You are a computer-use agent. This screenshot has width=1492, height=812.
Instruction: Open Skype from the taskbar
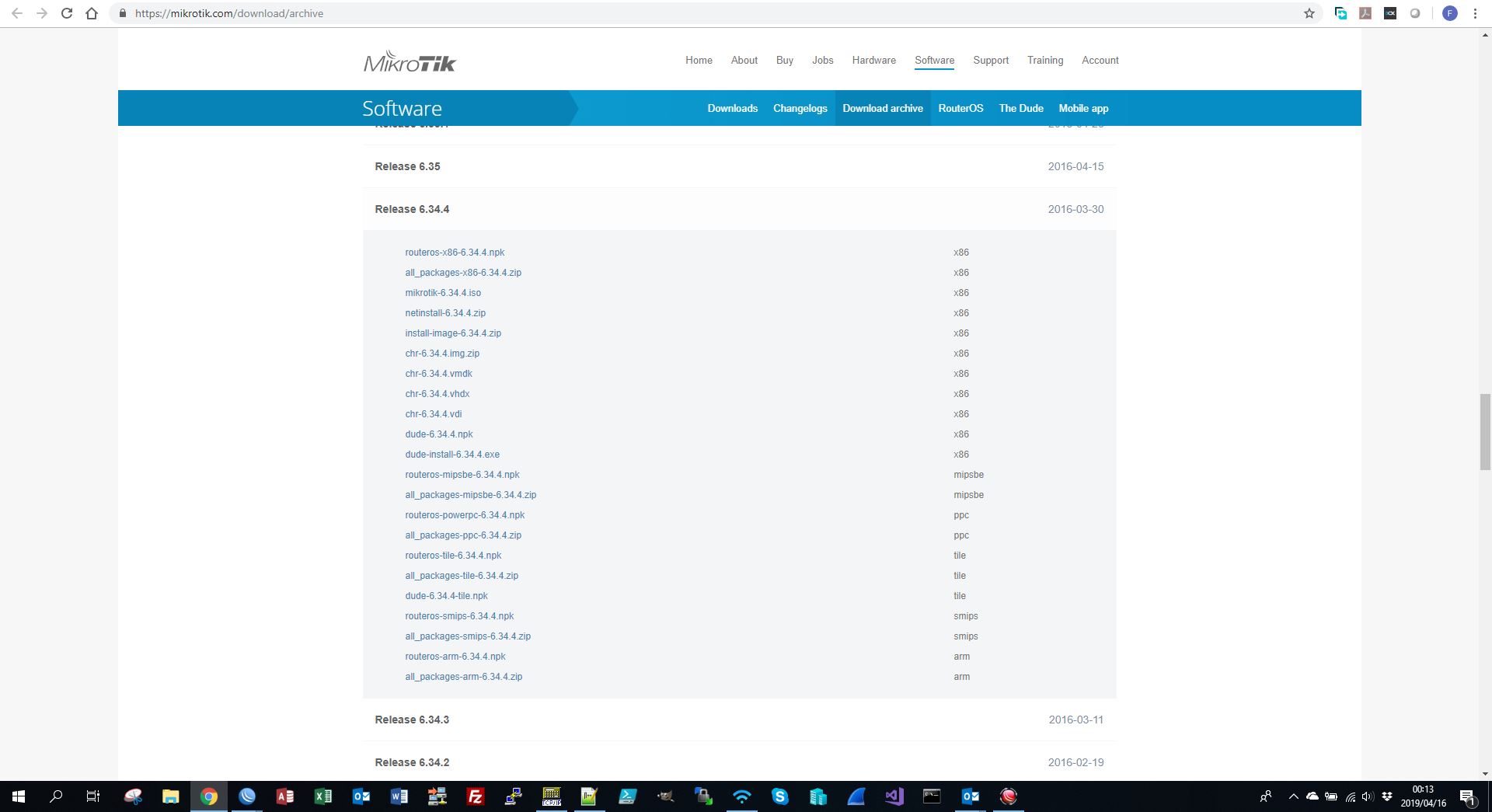click(x=779, y=796)
